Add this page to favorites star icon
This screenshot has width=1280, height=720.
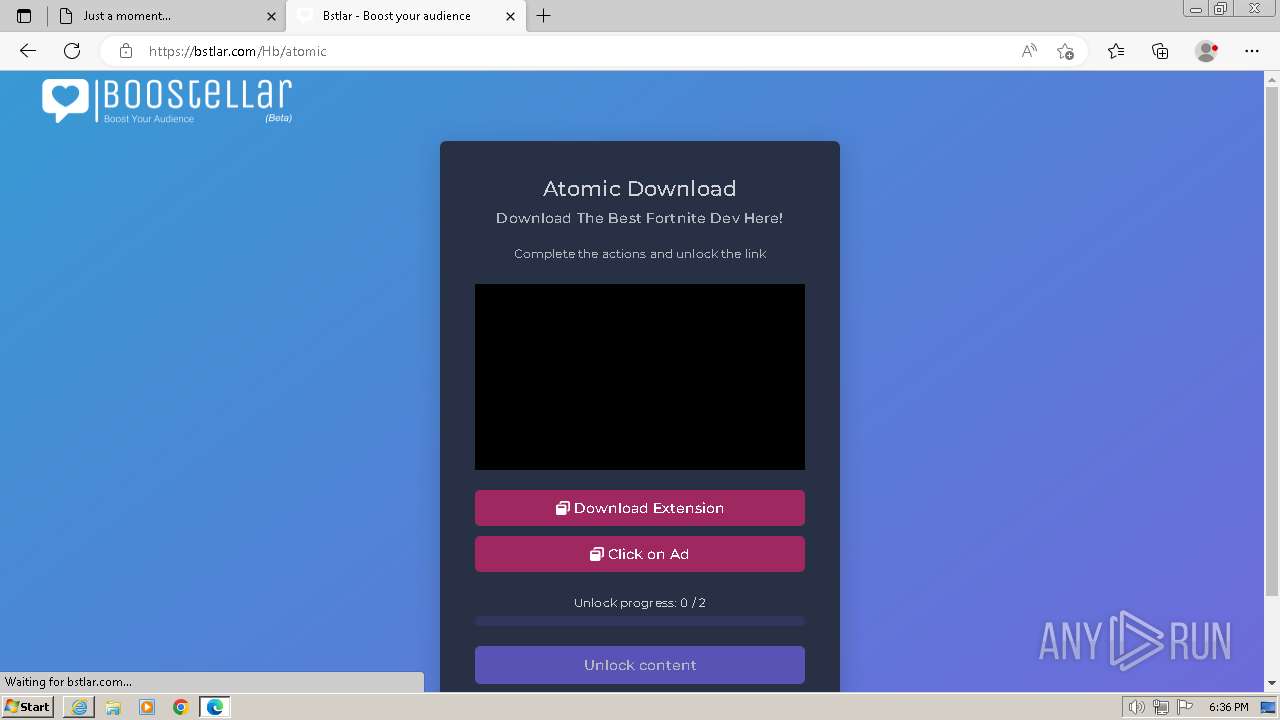[x=1065, y=51]
